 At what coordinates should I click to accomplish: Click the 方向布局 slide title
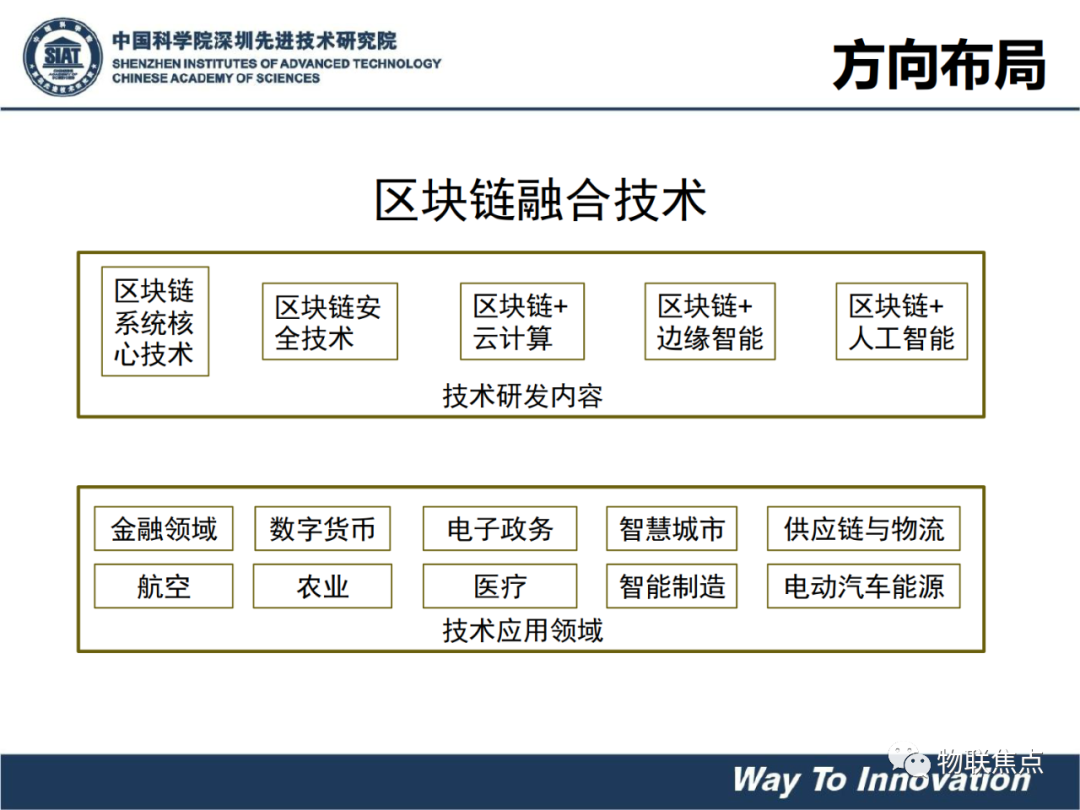(939, 65)
